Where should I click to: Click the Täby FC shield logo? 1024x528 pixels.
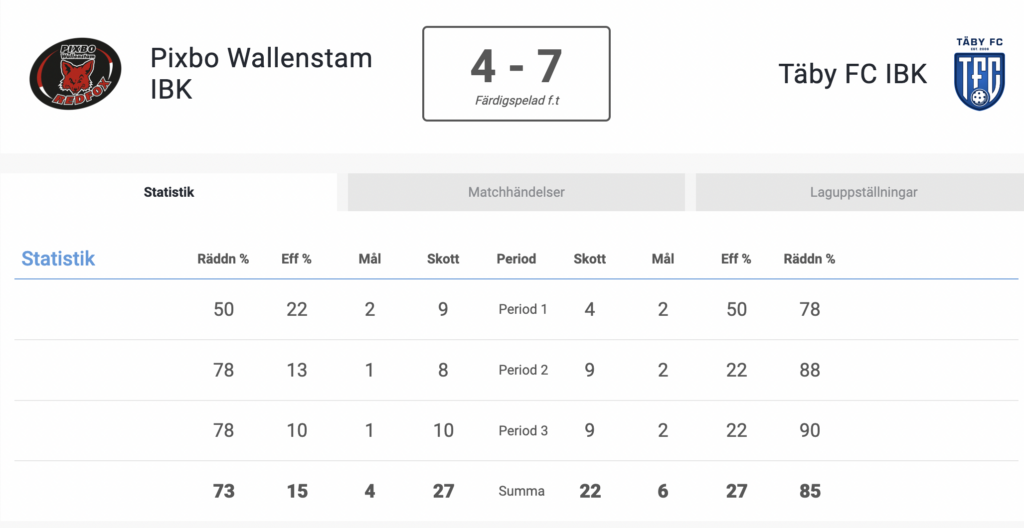[x=979, y=74]
